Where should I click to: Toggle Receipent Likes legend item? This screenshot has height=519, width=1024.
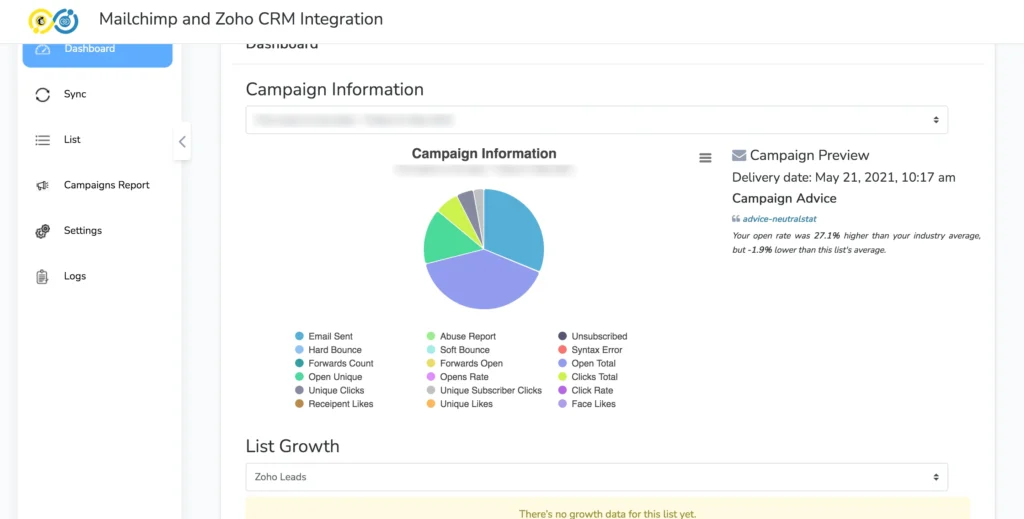[x=334, y=404]
